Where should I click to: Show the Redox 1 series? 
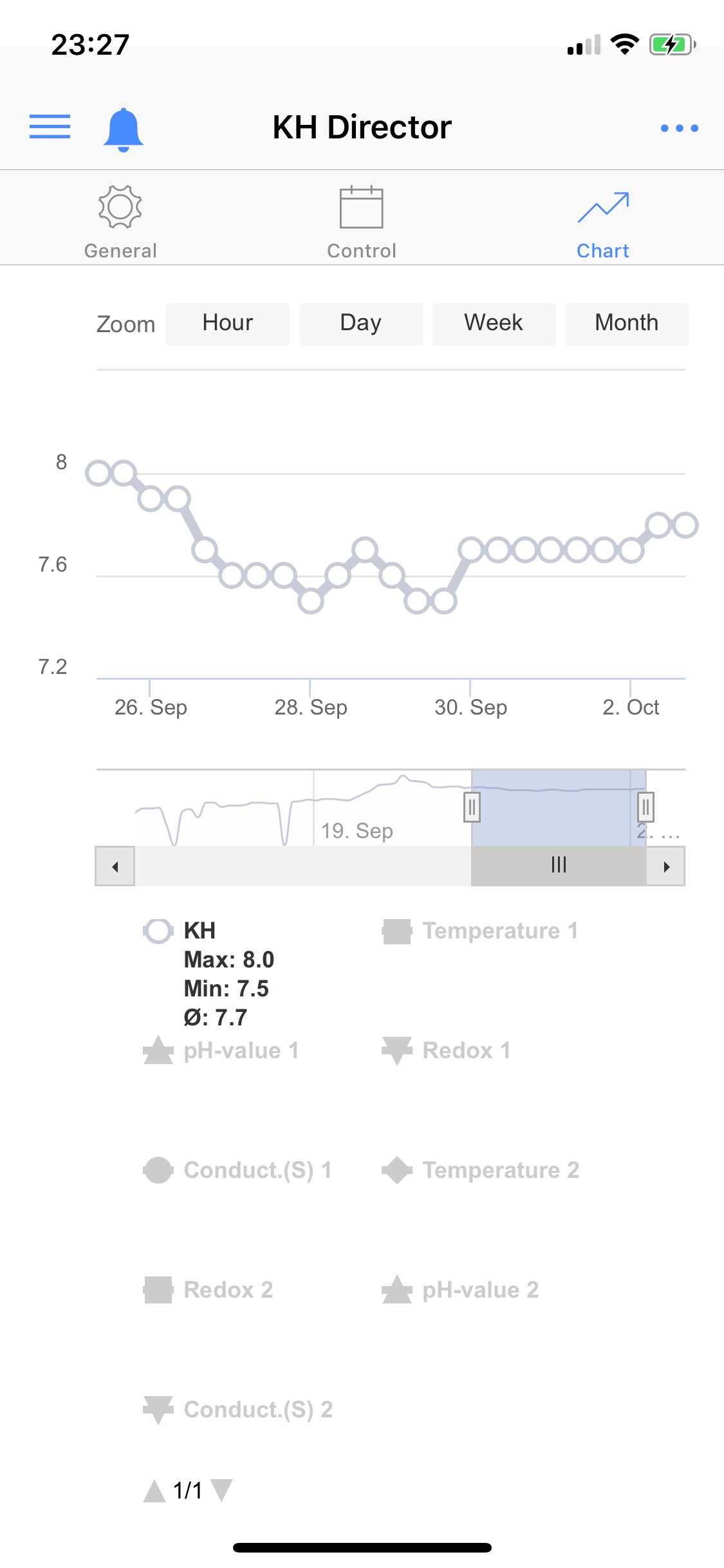[466, 1050]
